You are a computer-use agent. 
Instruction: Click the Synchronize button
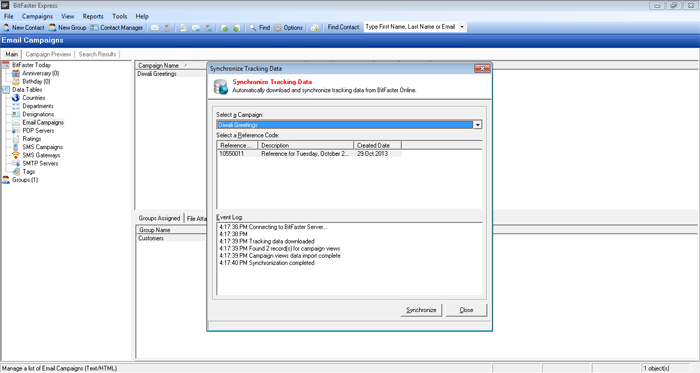421,310
